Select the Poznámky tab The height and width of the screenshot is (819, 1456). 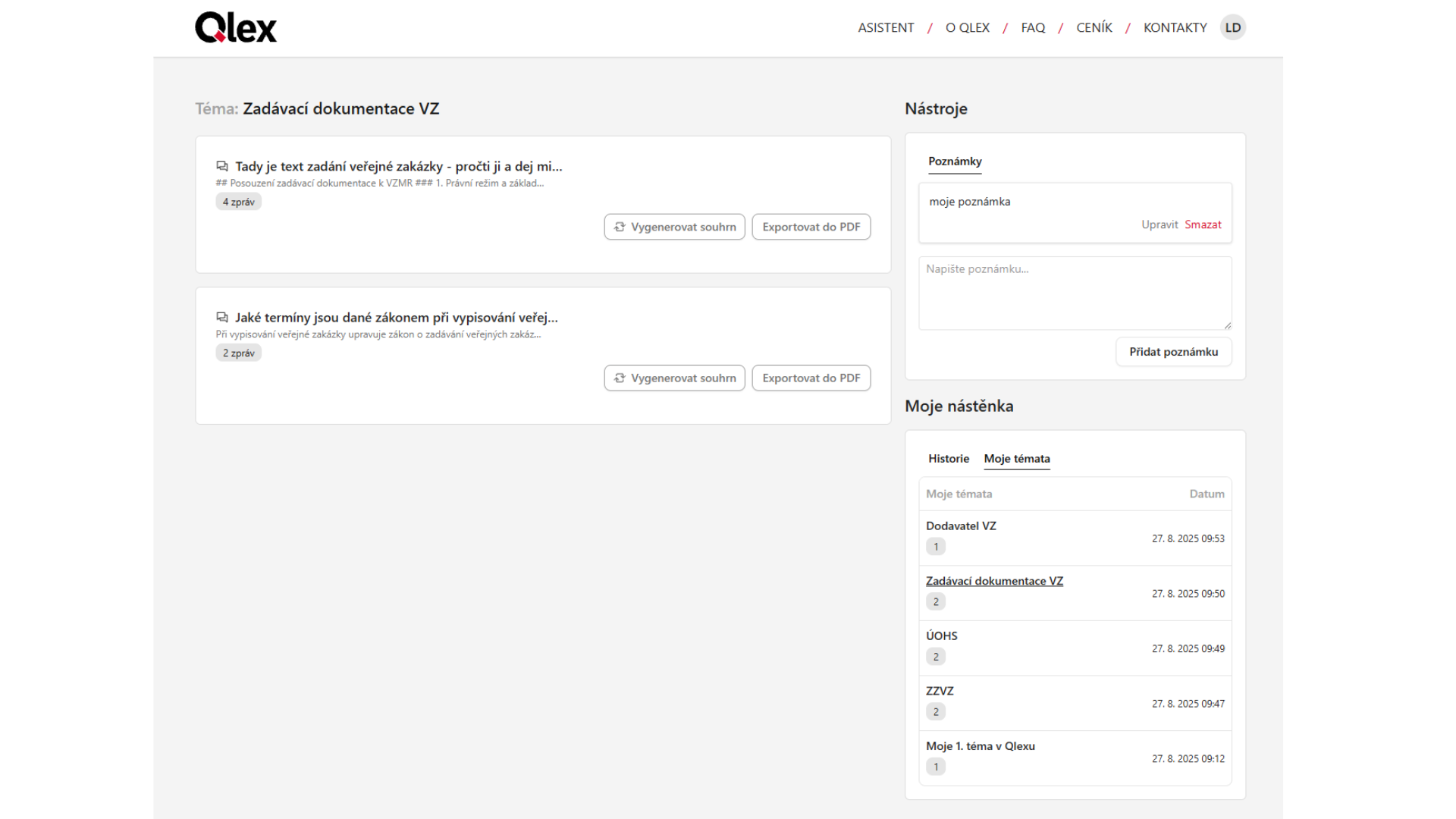point(955,162)
